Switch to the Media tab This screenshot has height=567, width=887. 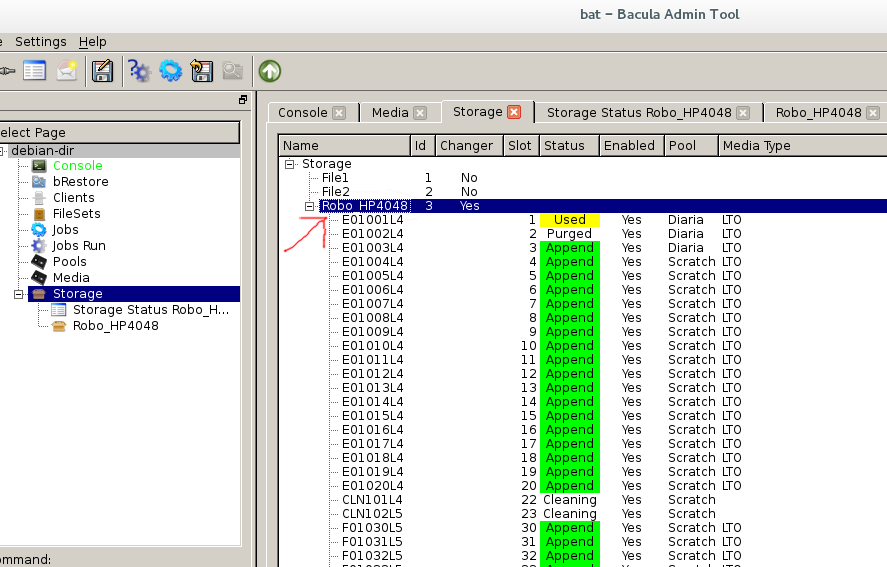point(390,113)
